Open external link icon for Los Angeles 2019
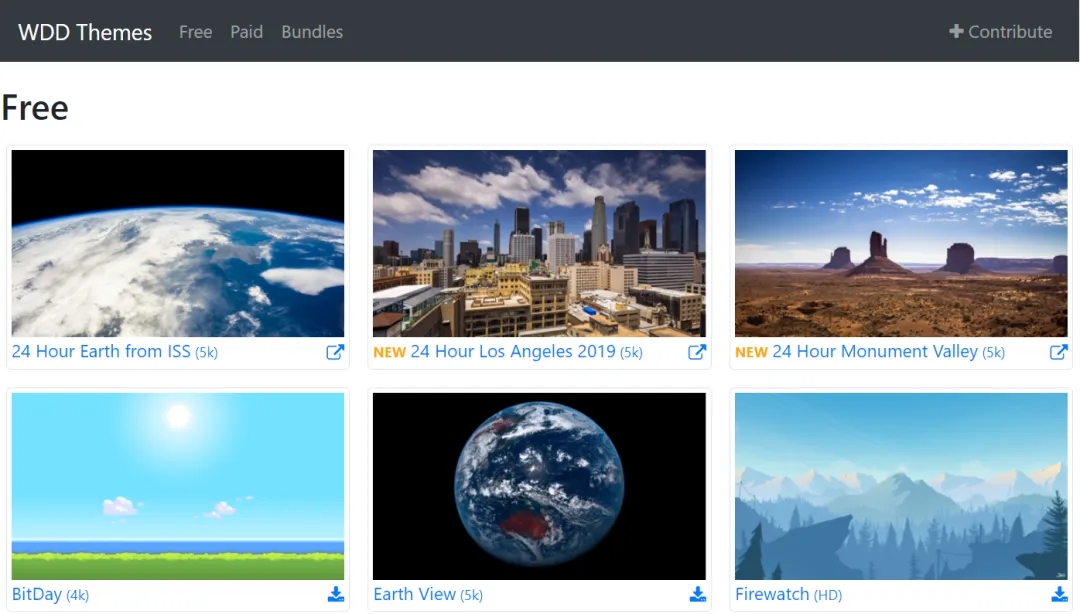1080x614 pixels. [697, 352]
